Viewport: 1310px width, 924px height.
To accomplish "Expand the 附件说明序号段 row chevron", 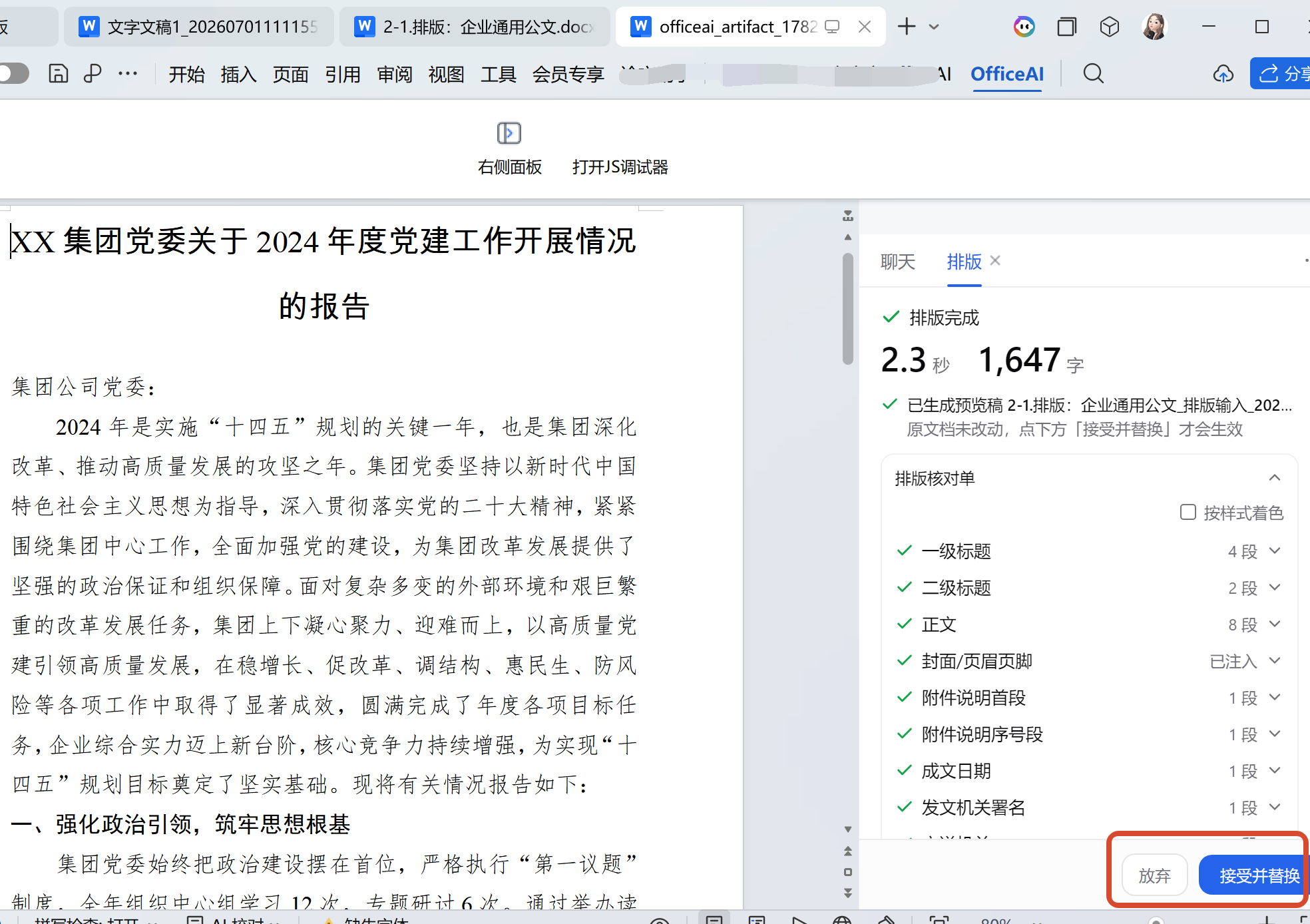I will tap(1274, 734).
